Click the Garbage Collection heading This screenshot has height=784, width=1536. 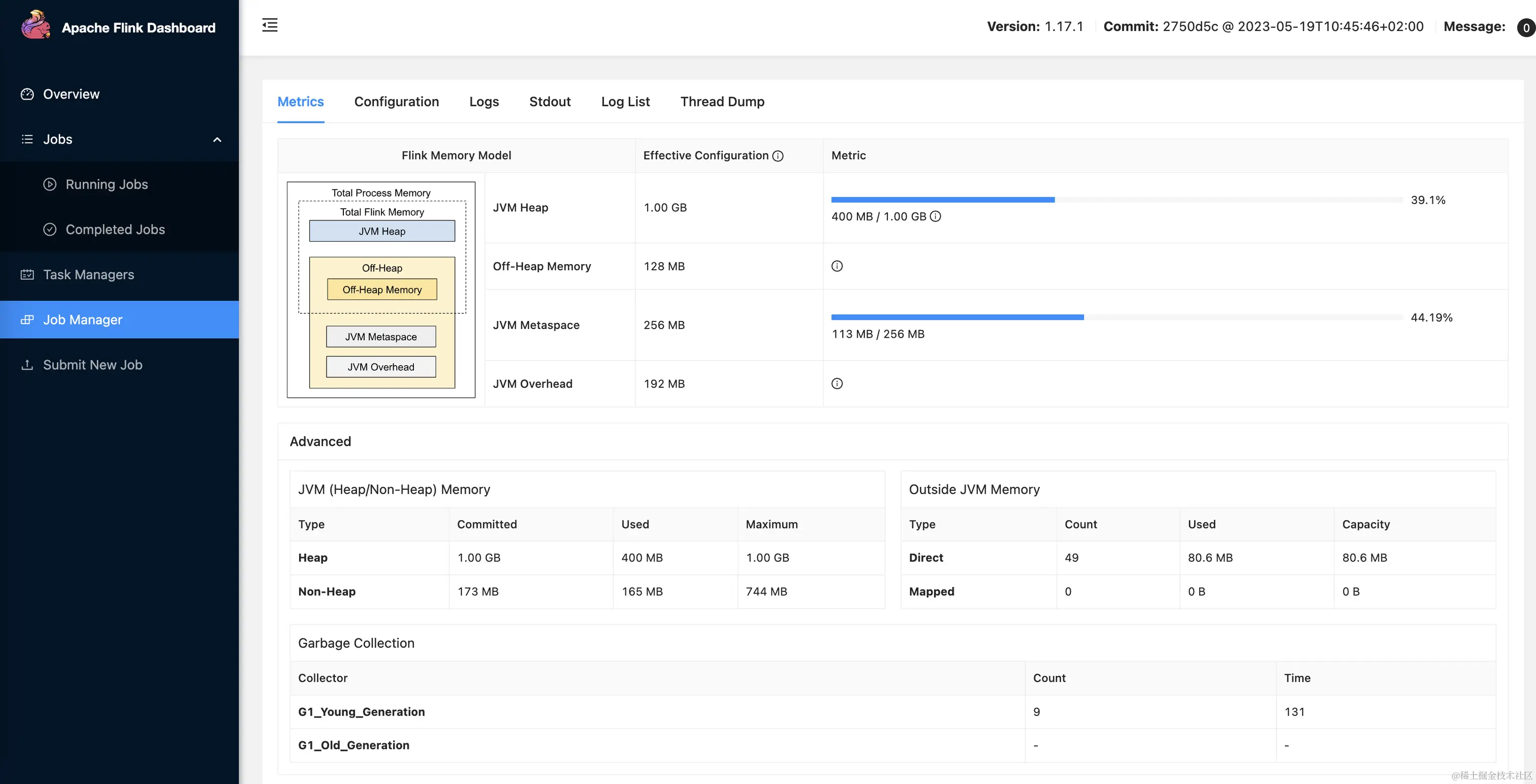[356, 643]
